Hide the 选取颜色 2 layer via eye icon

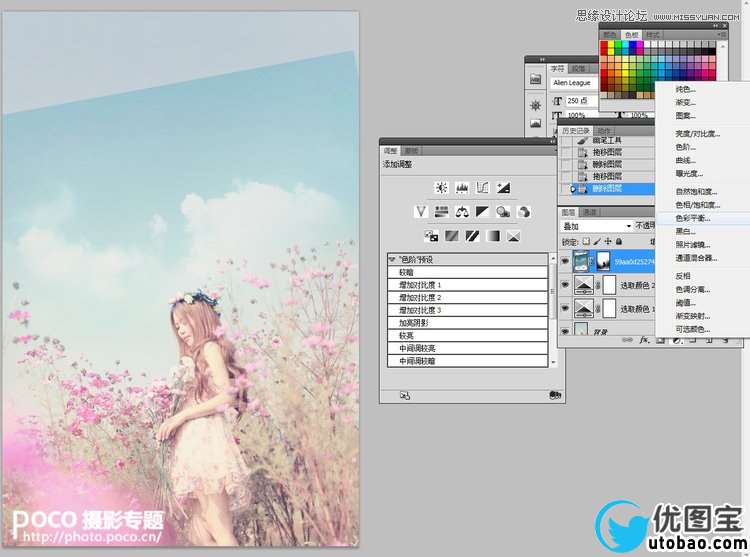pyautogui.click(x=566, y=287)
